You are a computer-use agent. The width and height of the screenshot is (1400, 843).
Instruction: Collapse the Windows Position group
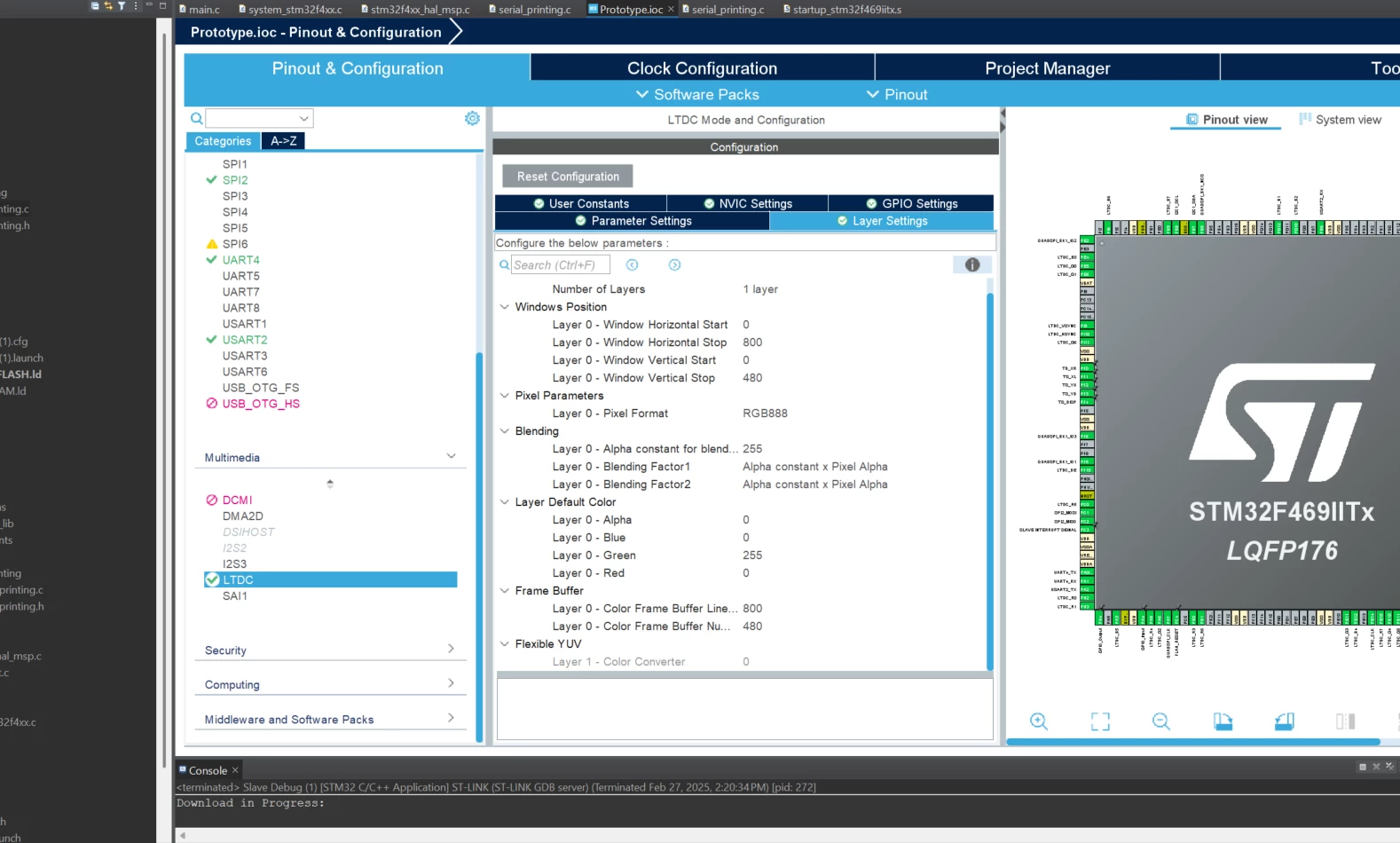(x=505, y=307)
